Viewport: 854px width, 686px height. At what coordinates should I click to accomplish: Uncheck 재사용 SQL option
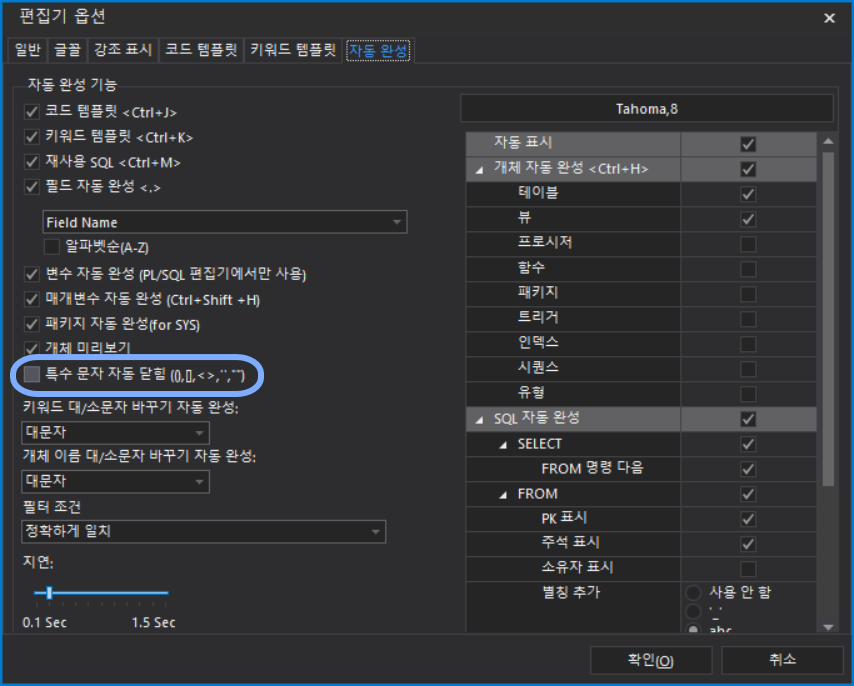pyautogui.click(x=32, y=162)
